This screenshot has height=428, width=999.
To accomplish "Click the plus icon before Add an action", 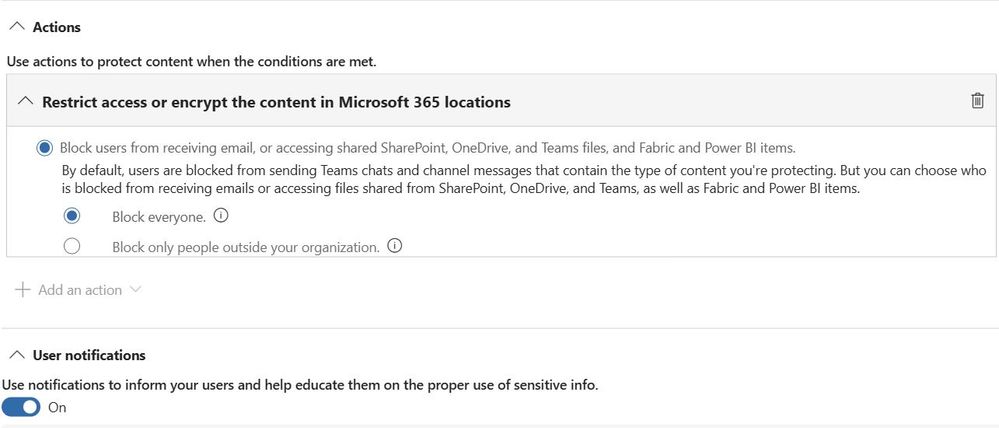I will click(23, 290).
